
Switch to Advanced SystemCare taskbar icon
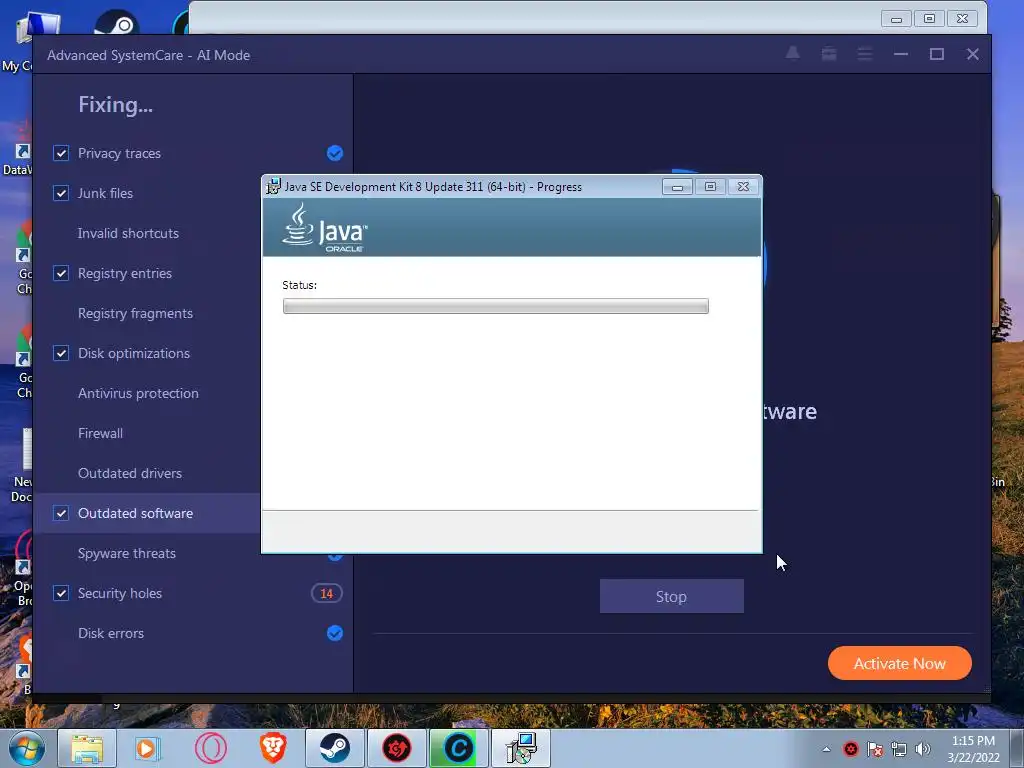[x=458, y=748]
